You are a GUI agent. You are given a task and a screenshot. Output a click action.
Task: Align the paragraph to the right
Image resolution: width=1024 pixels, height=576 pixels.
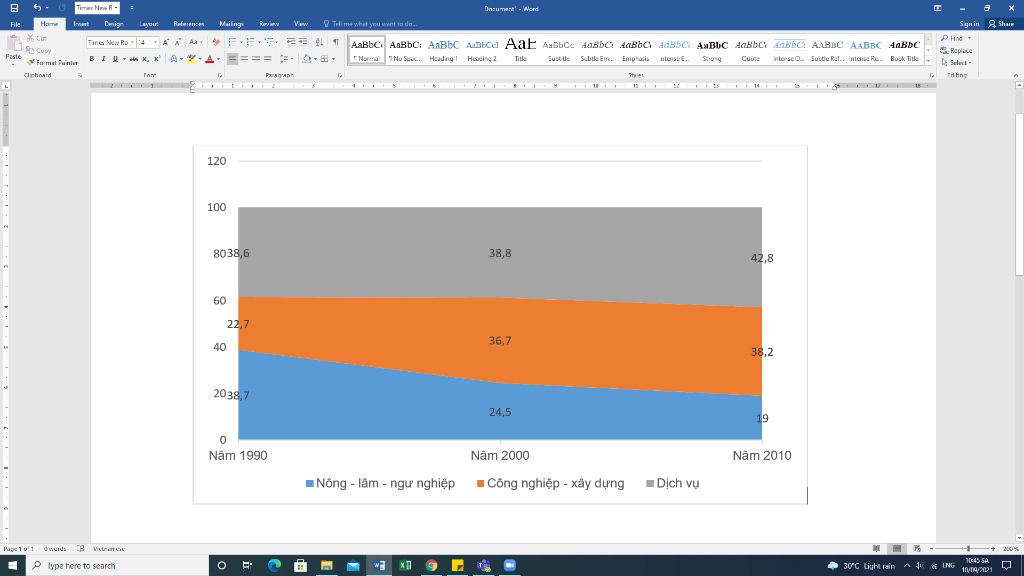tap(256, 59)
